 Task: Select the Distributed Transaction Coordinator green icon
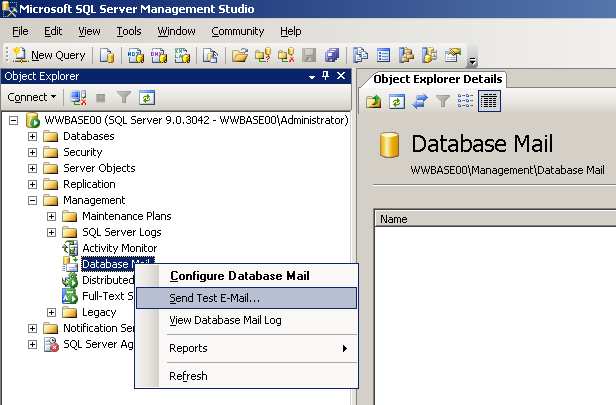(x=70, y=280)
